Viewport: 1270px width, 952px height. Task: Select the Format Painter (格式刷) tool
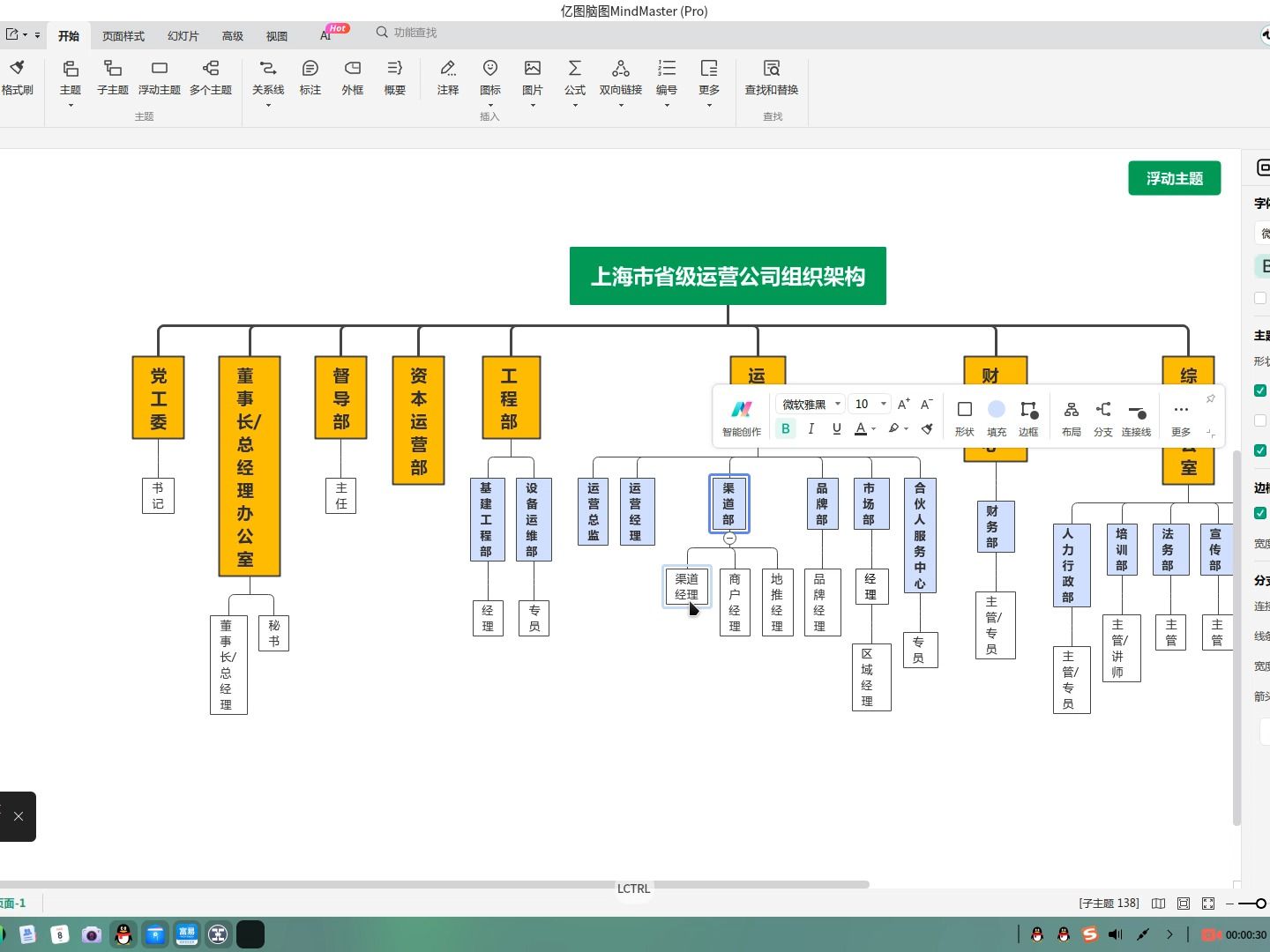coord(17,77)
